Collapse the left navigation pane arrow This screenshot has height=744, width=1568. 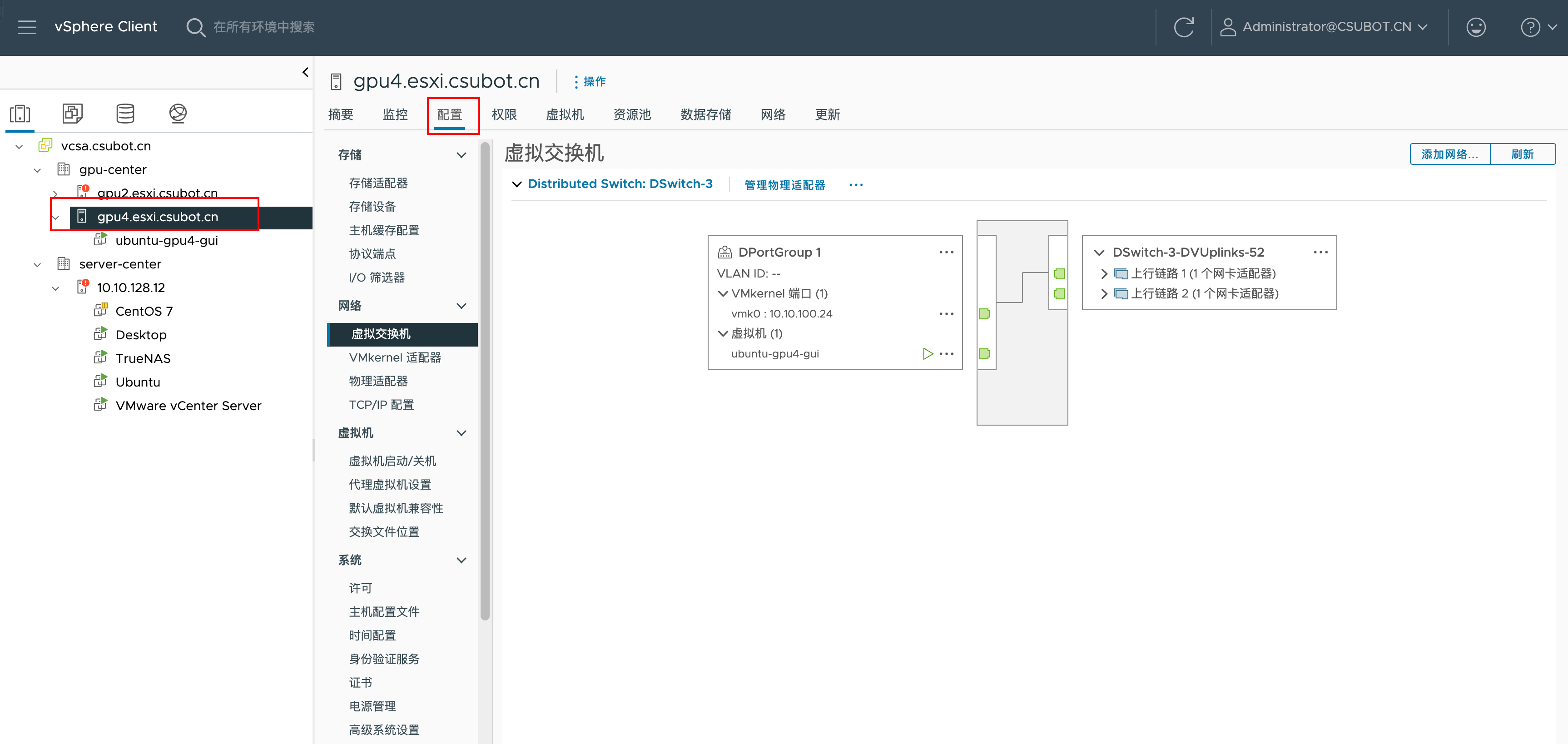click(306, 72)
